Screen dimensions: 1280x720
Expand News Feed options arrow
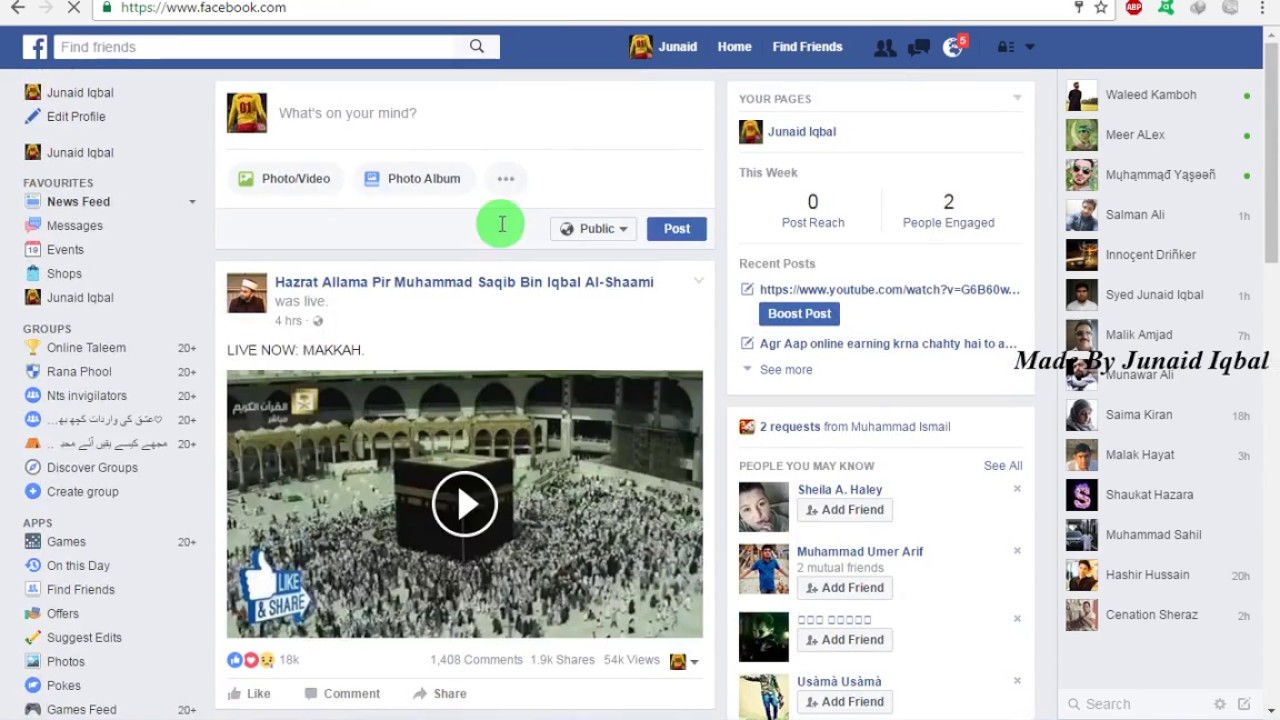pos(192,202)
